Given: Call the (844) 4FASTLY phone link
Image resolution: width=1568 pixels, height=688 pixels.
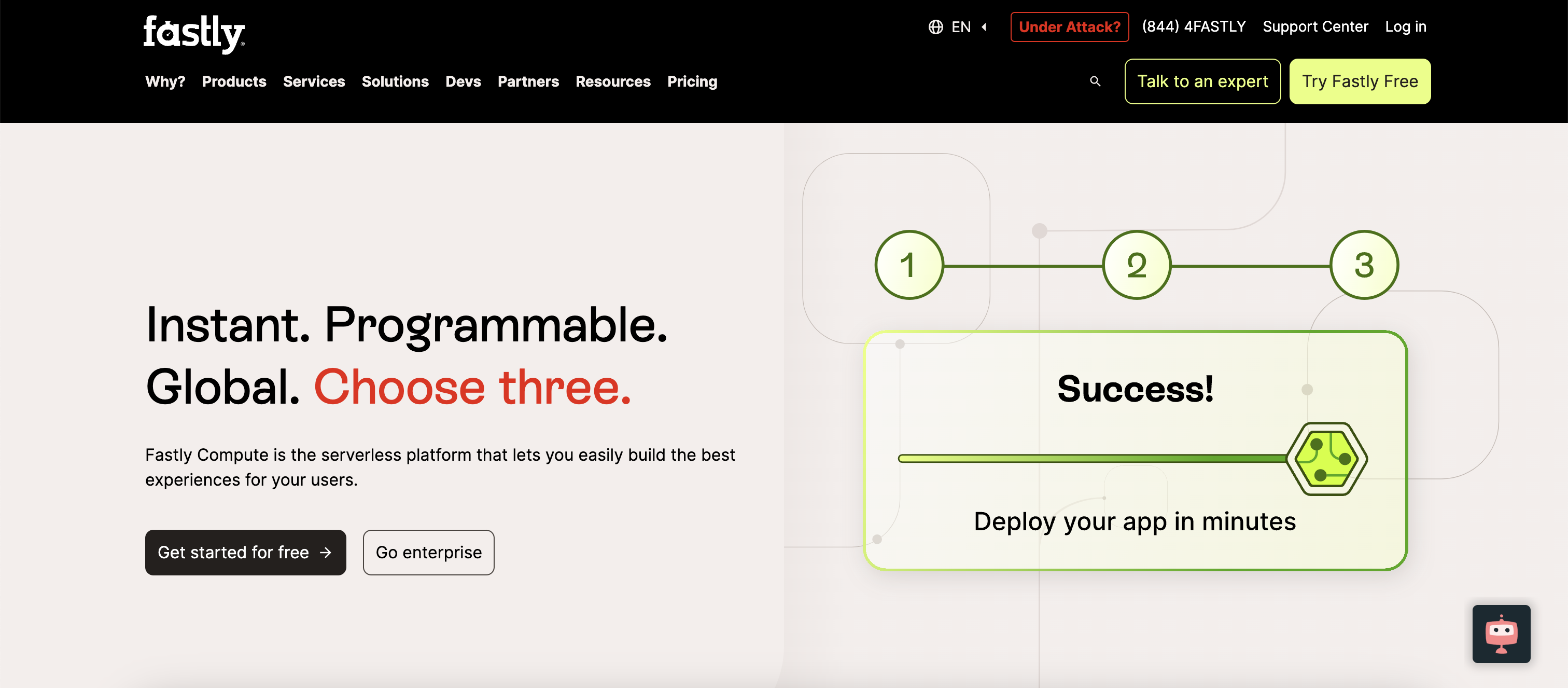Looking at the screenshot, I should pyautogui.click(x=1194, y=27).
